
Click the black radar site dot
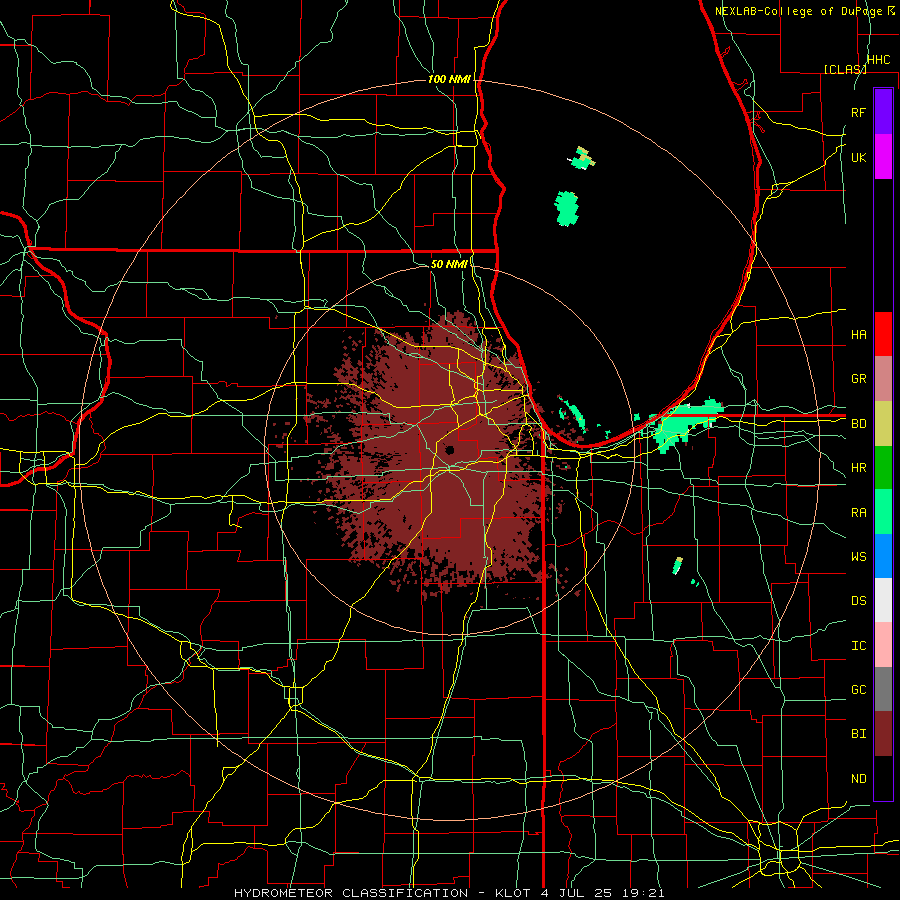(x=449, y=450)
